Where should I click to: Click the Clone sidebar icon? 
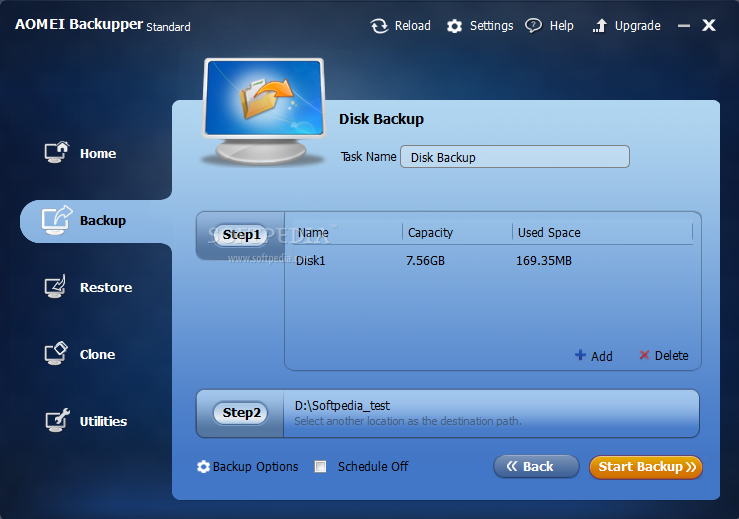coord(56,354)
